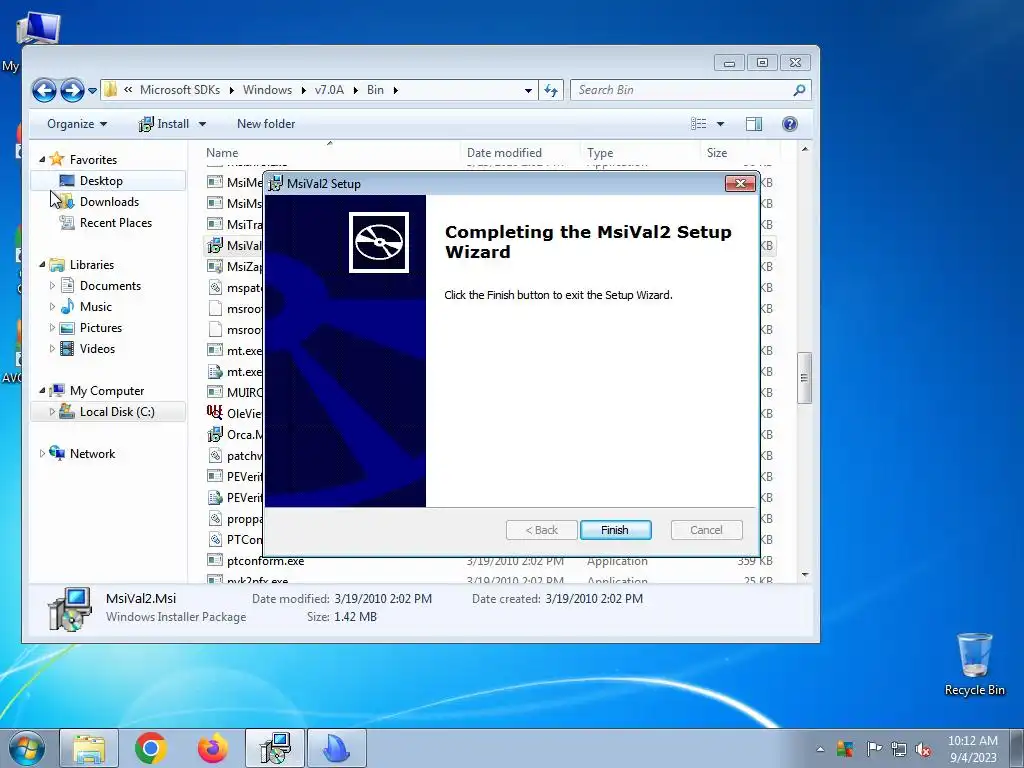Select the Orca.Msi installer icon
Image resolution: width=1024 pixels, height=768 pixels.
(215, 434)
